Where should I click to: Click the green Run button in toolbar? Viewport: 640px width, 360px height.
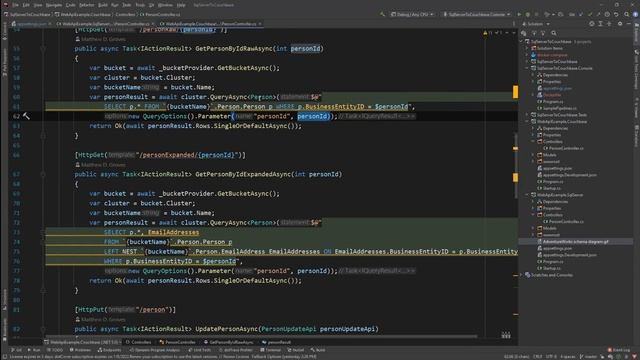[x=519, y=14]
